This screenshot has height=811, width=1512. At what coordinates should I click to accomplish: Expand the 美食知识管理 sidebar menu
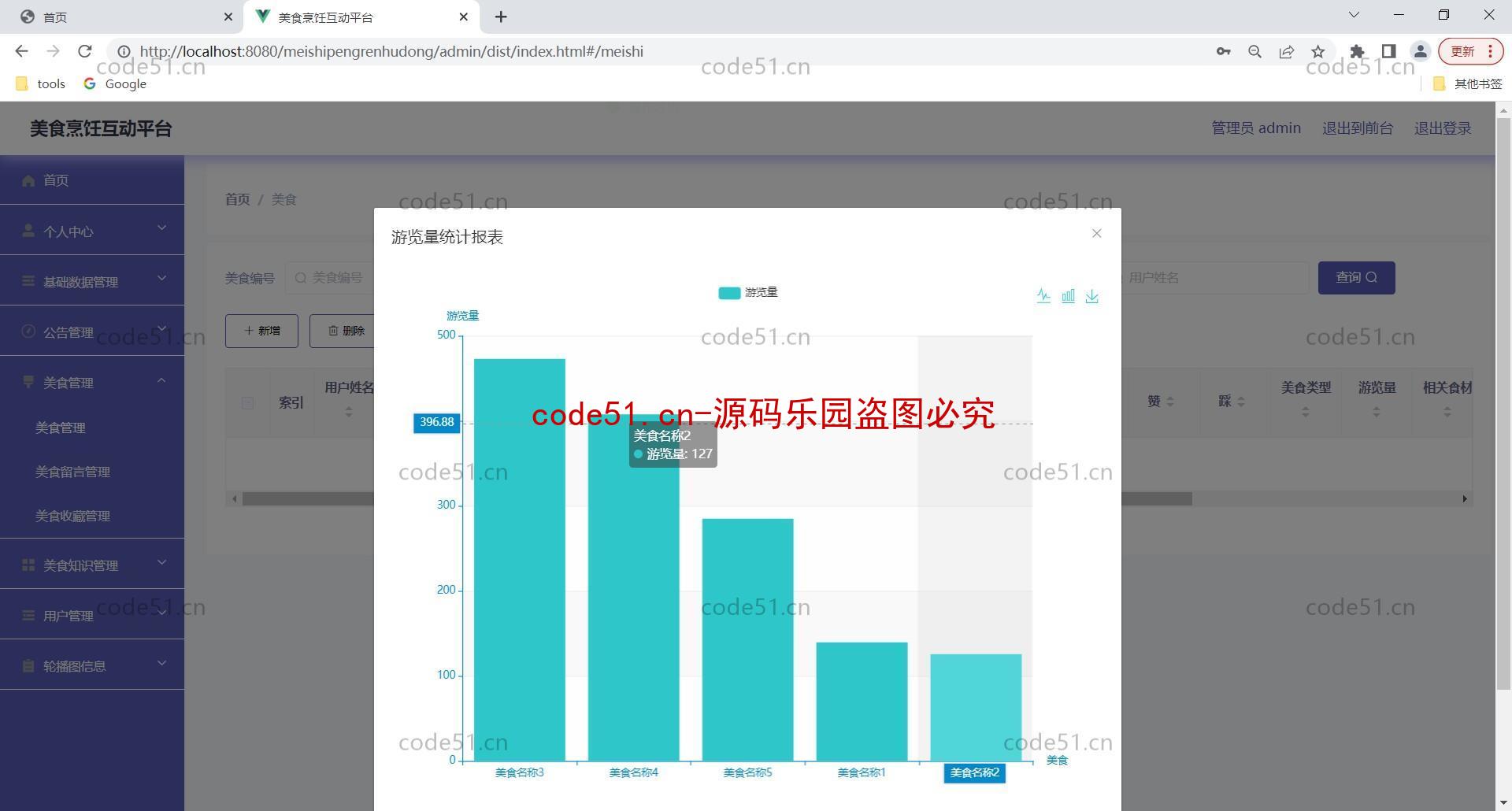pos(92,565)
